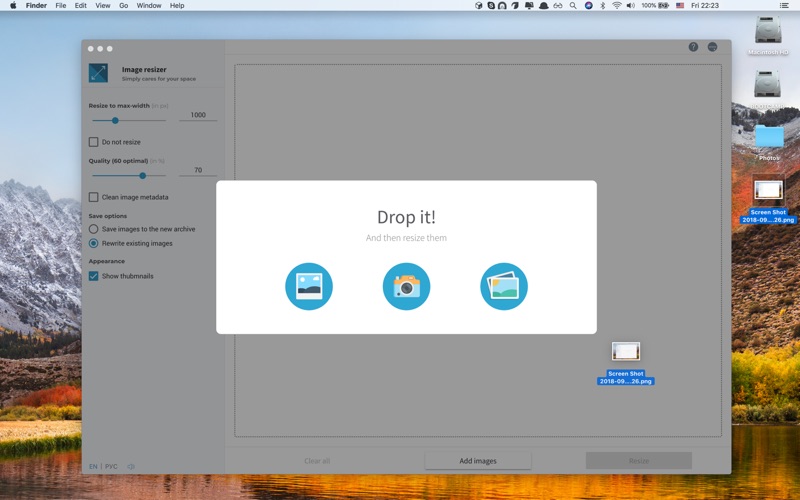Screen dimensions: 800x500
Task: Open the View menu
Action: (x=103, y=6)
